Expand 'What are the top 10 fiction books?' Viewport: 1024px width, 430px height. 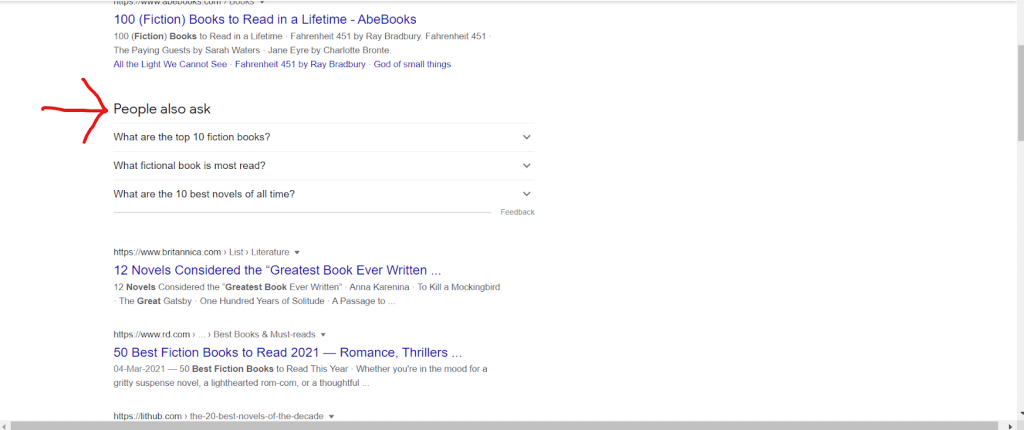[x=192, y=137]
